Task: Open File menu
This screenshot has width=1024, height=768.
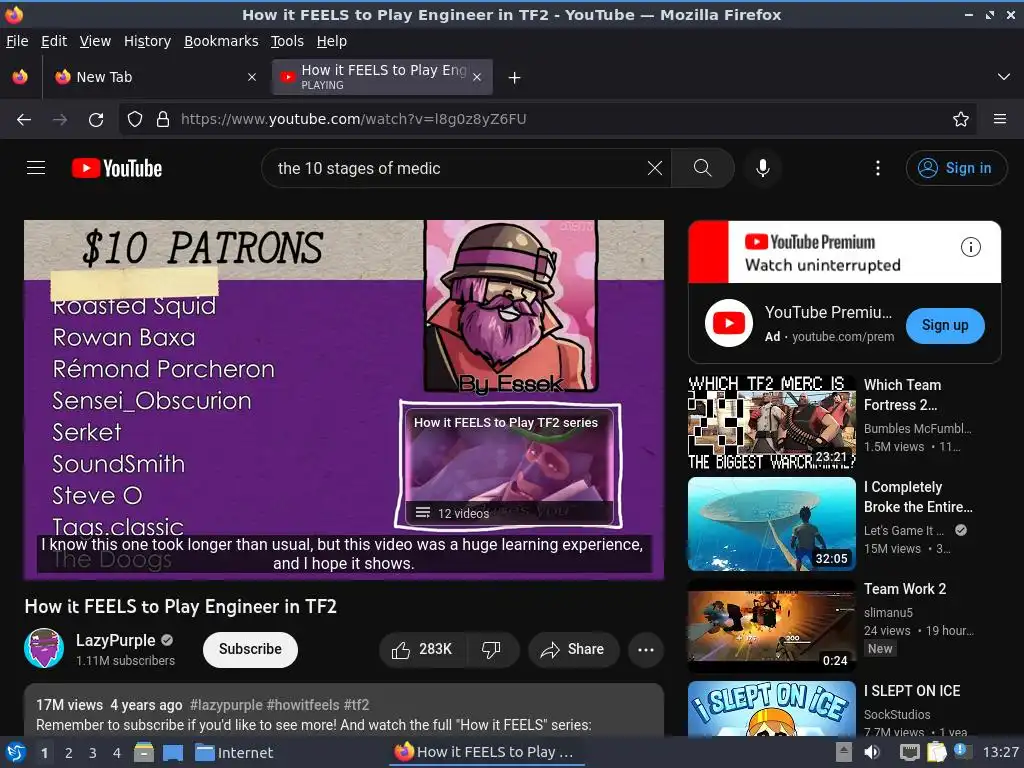Action: coord(17,41)
